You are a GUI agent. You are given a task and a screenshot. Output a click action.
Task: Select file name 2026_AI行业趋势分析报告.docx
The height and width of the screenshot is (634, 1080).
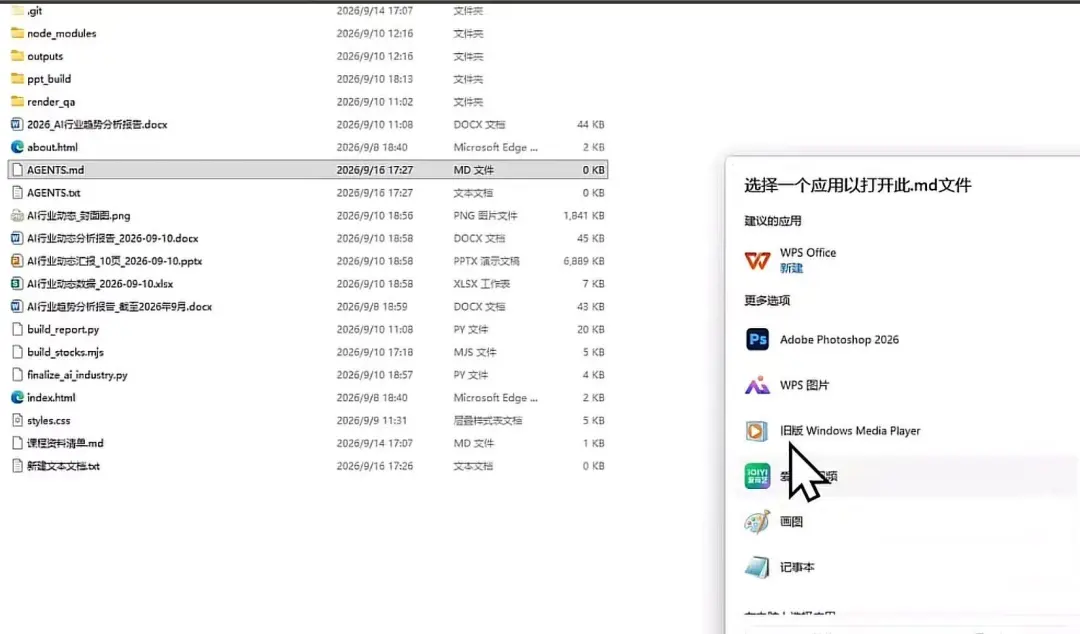pyautogui.click(x=97, y=124)
